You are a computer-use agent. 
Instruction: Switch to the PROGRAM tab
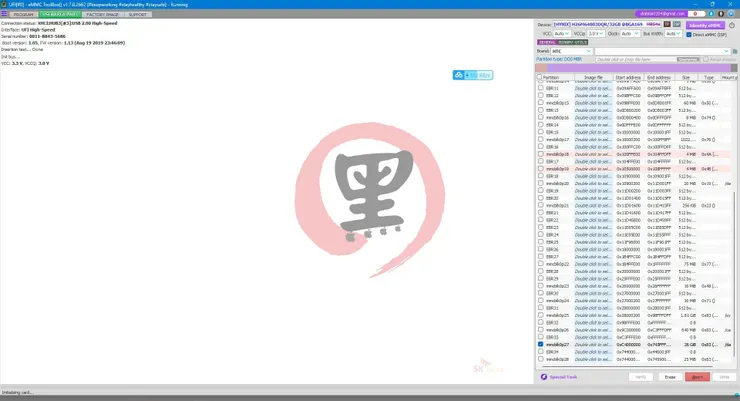click(24, 15)
